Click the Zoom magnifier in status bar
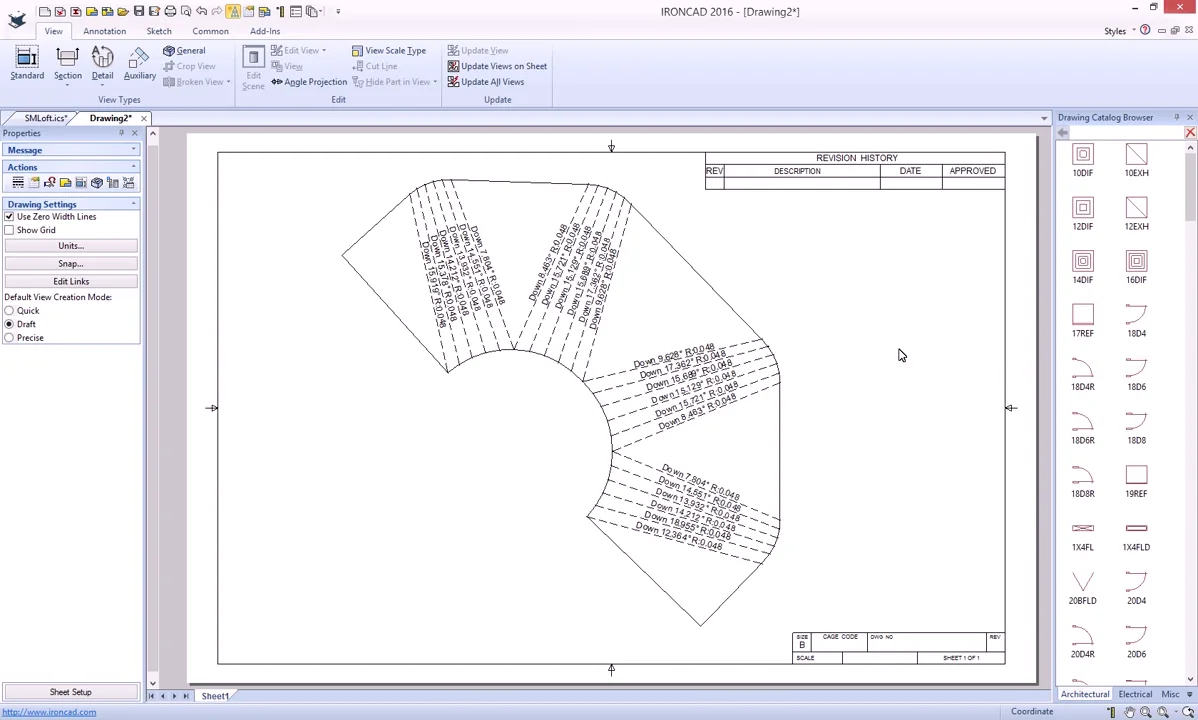 [x=1146, y=712]
